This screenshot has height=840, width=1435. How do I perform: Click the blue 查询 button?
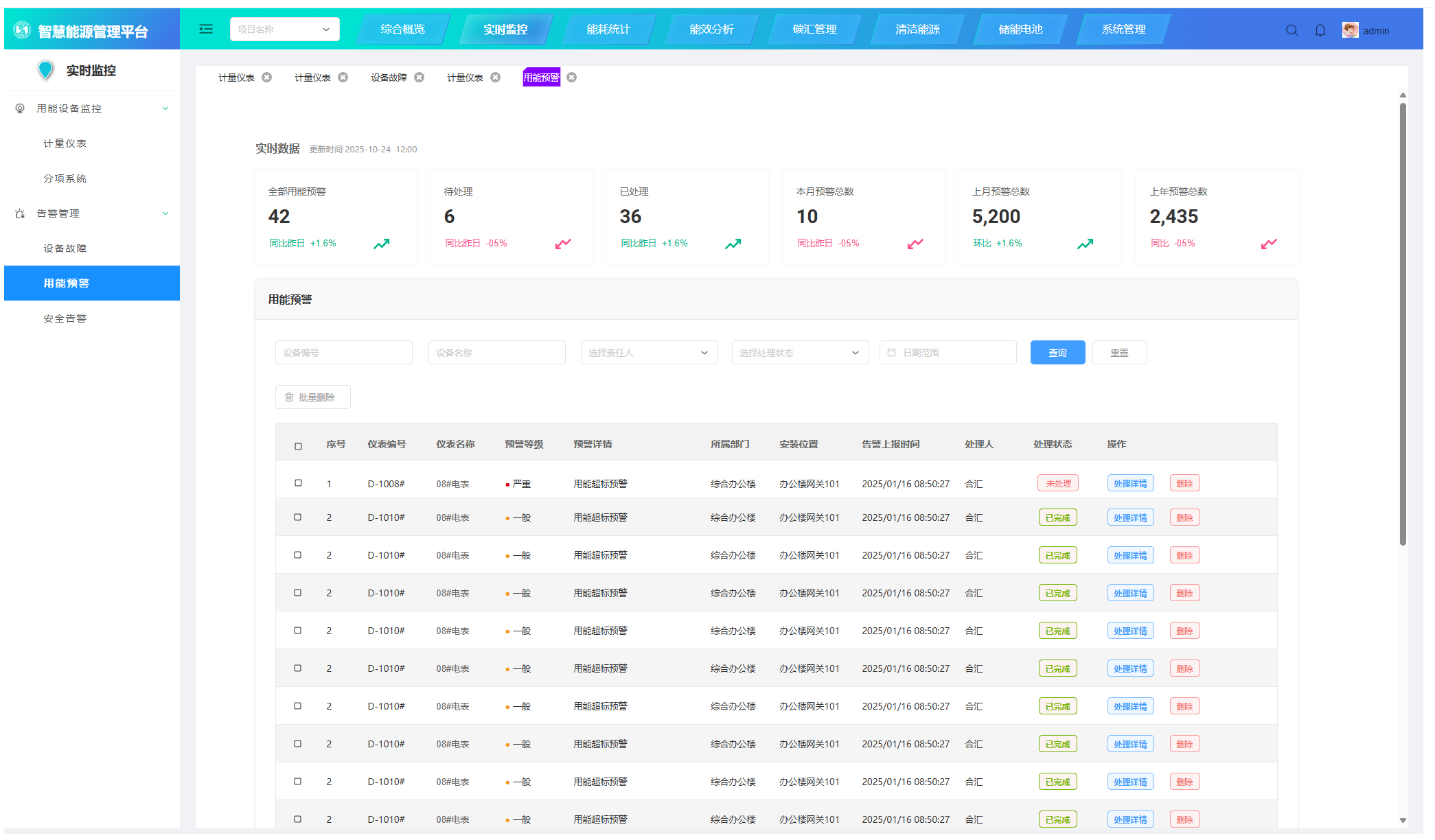(x=1057, y=353)
